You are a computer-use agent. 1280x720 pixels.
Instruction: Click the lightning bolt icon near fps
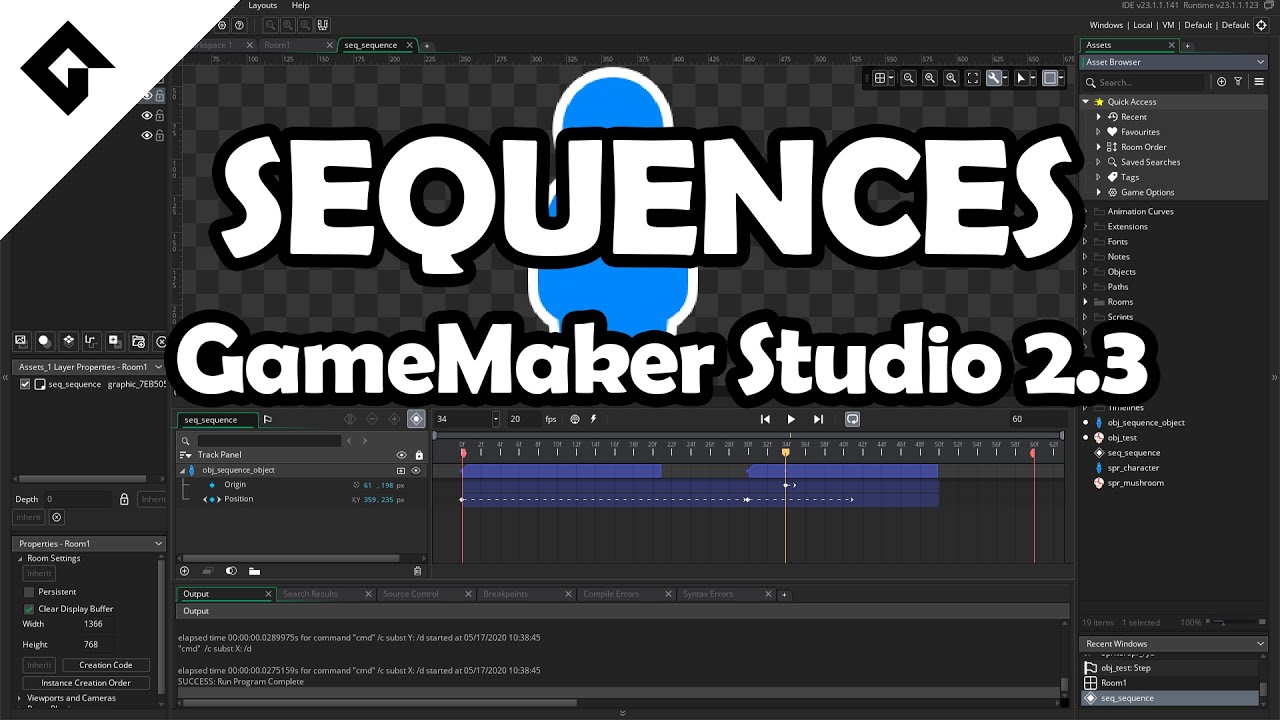pos(593,419)
